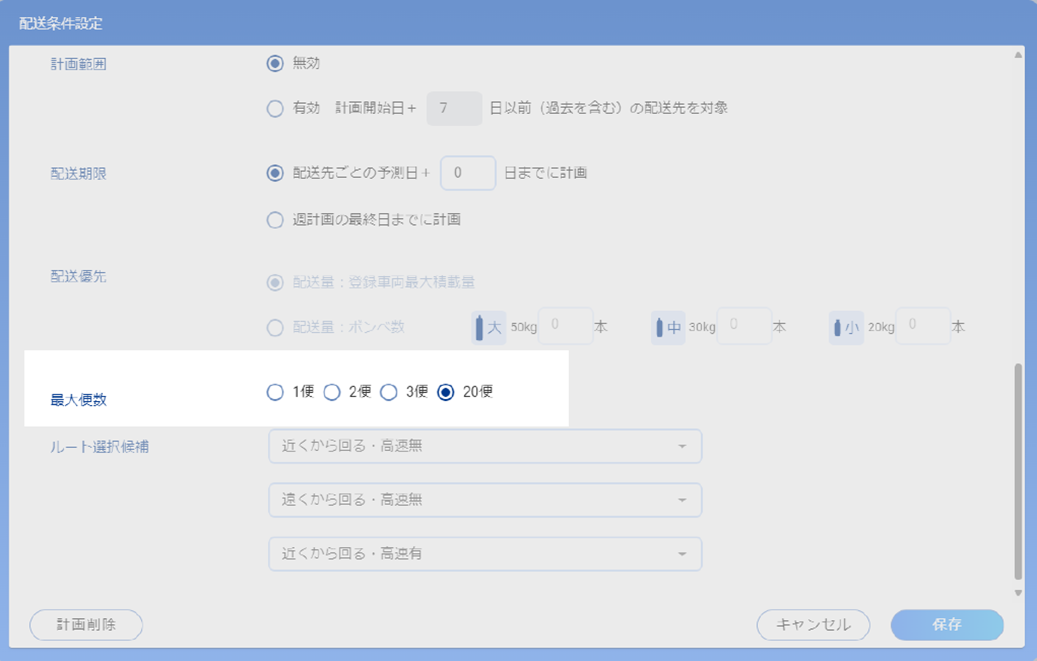Click the 最大便数 label
This screenshot has width=1037, height=661.
click(79, 400)
